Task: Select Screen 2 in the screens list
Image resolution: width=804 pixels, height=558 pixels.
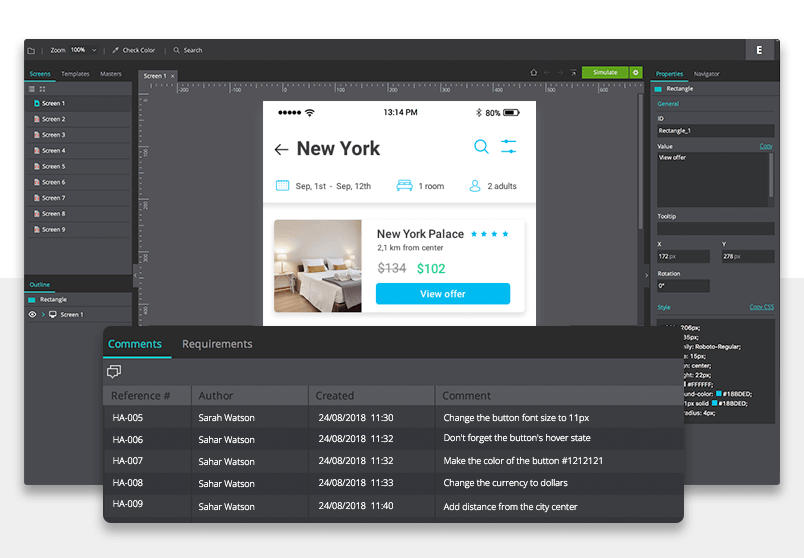Action: tap(78, 119)
